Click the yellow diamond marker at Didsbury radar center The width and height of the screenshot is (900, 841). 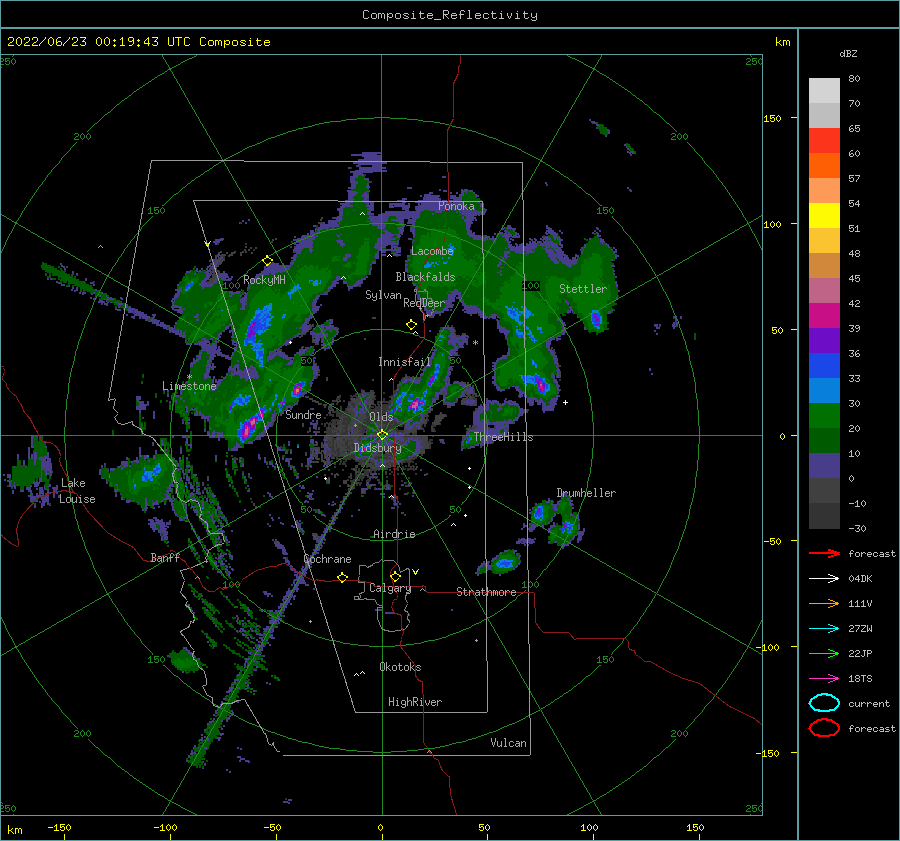pyautogui.click(x=382, y=435)
